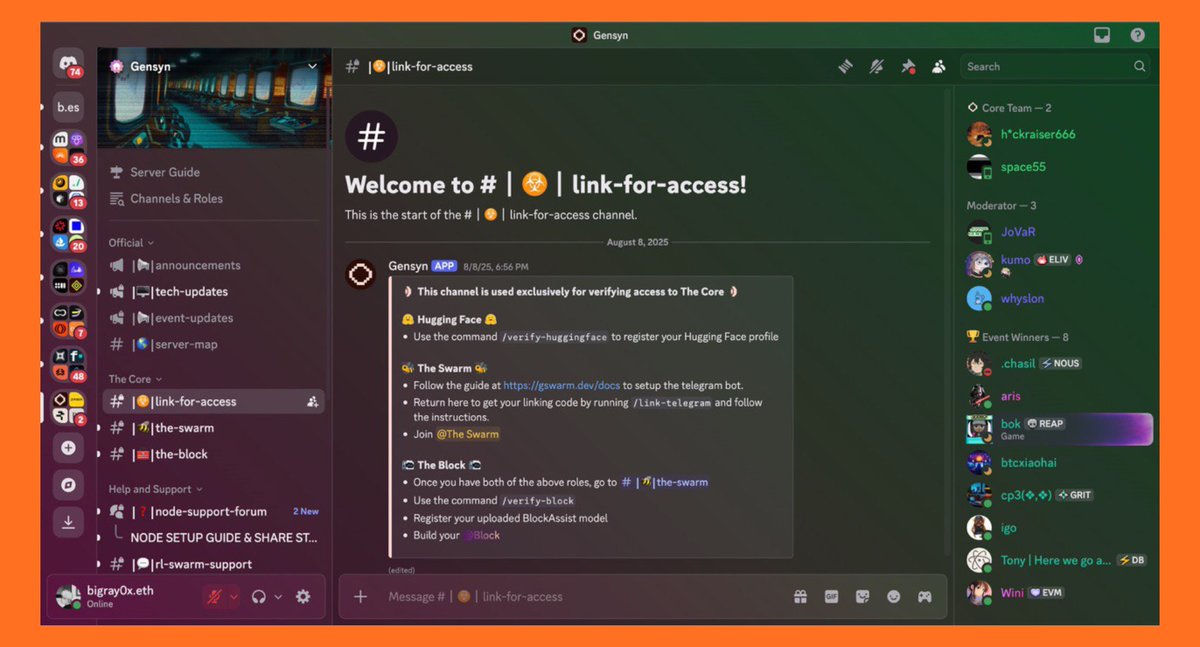Click plus attachment button in message bar
The width and height of the screenshot is (1200, 647).
pos(360,597)
